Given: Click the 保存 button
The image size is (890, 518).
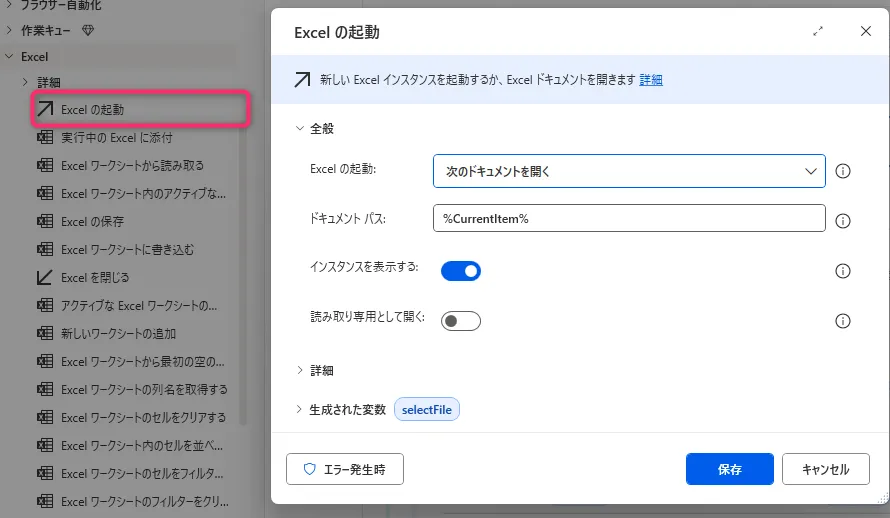Looking at the screenshot, I should pos(729,469).
